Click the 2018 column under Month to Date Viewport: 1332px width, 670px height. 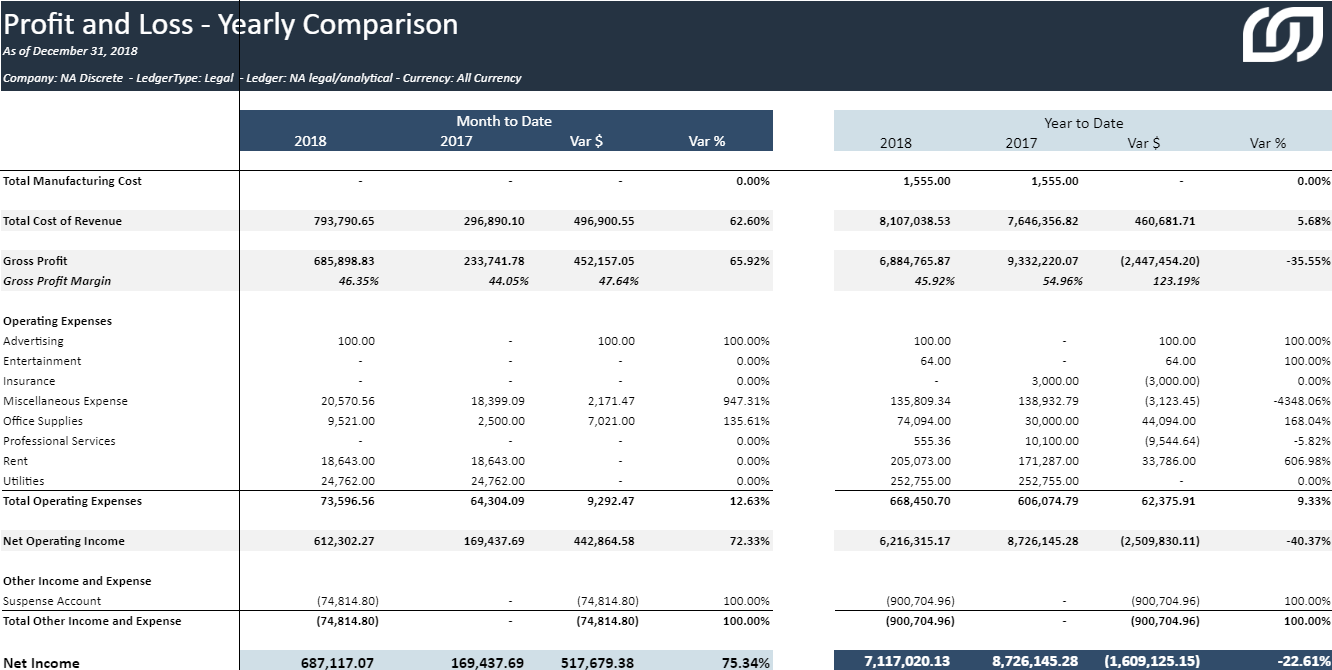coord(310,141)
